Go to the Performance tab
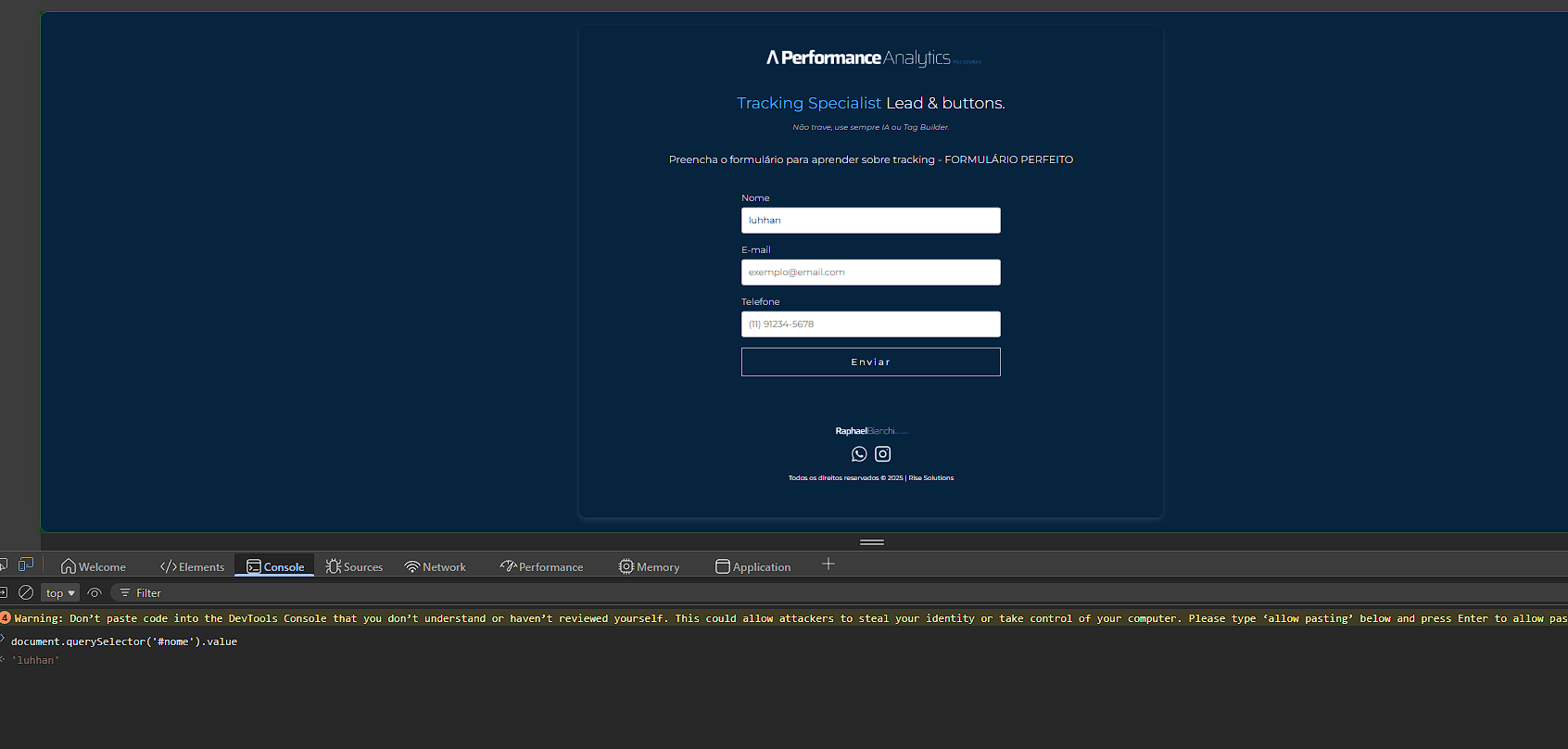1568x749 pixels. [x=541, y=566]
